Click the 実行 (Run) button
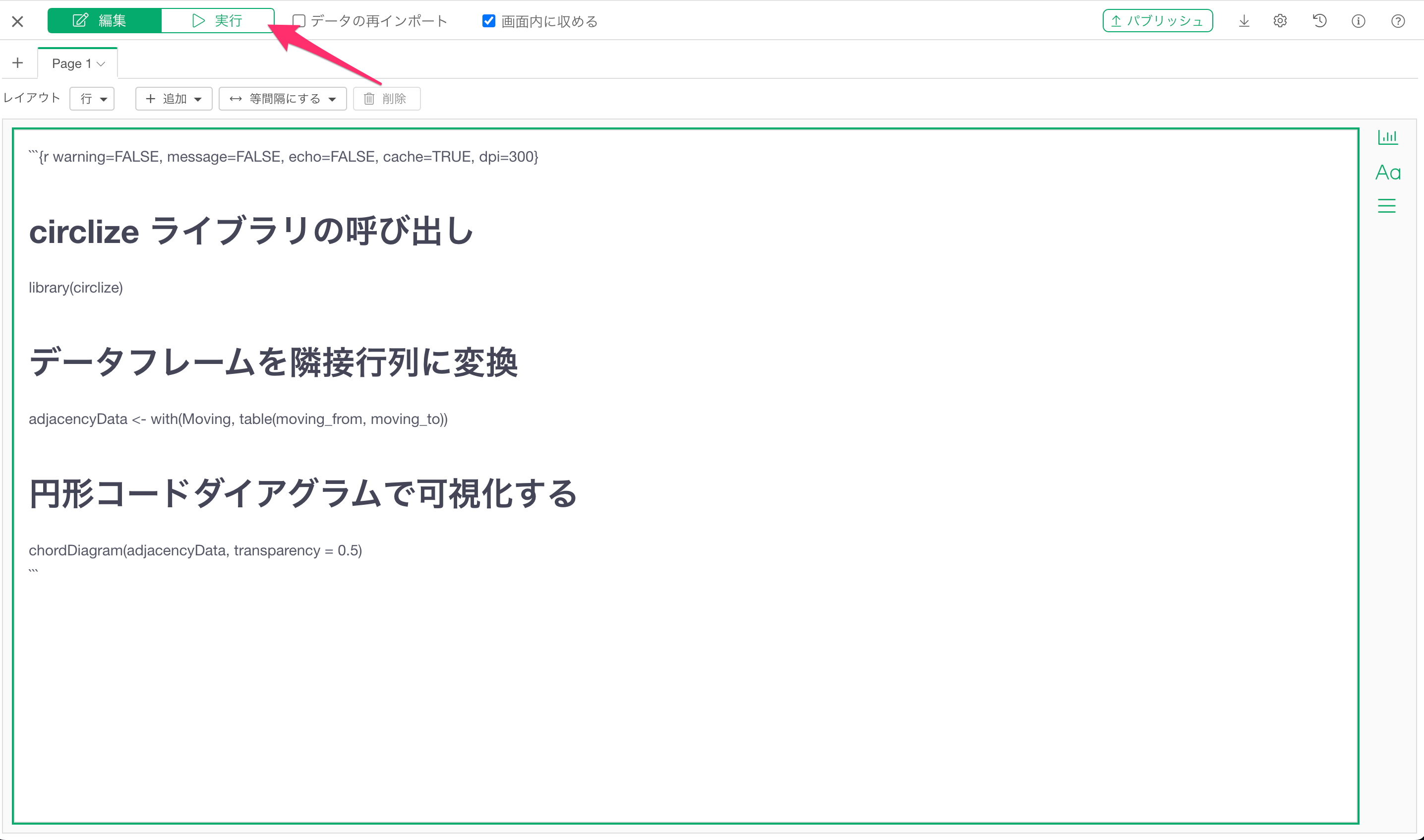 pyautogui.click(x=218, y=21)
